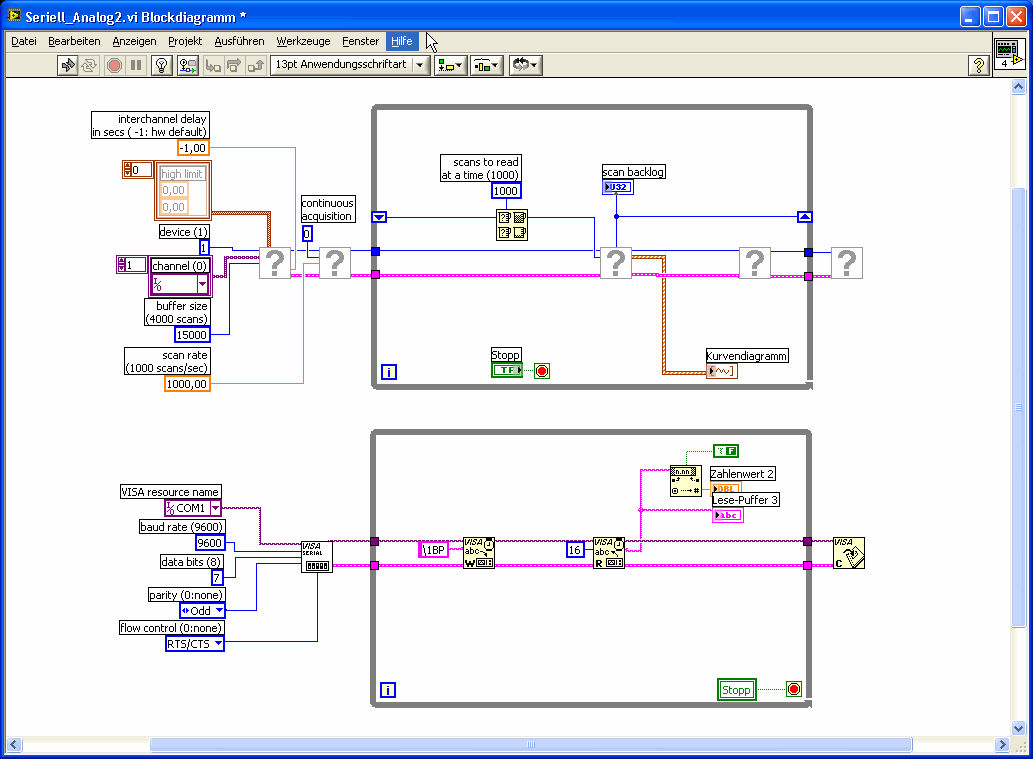Open the context help question mark

(x=980, y=65)
